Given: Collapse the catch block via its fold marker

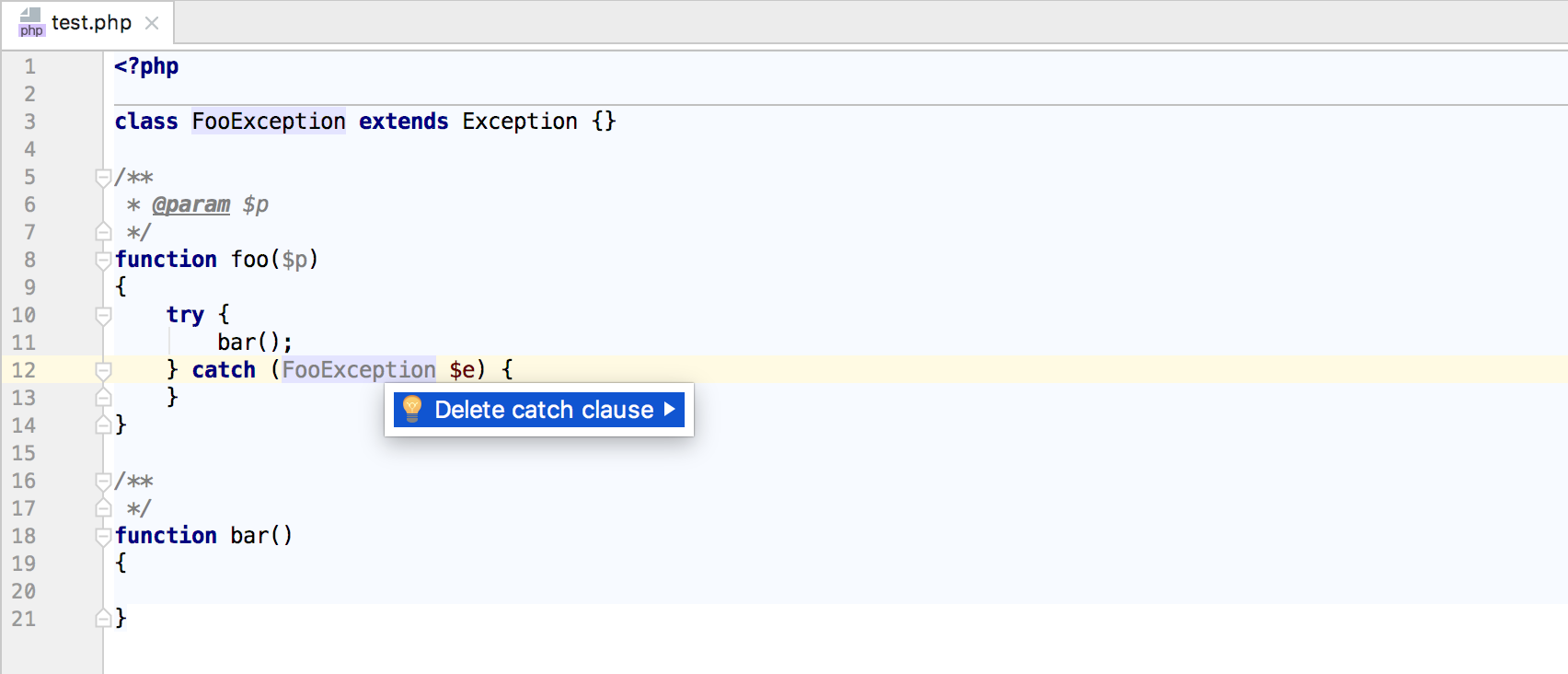Looking at the screenshot, I should point(103,370).
